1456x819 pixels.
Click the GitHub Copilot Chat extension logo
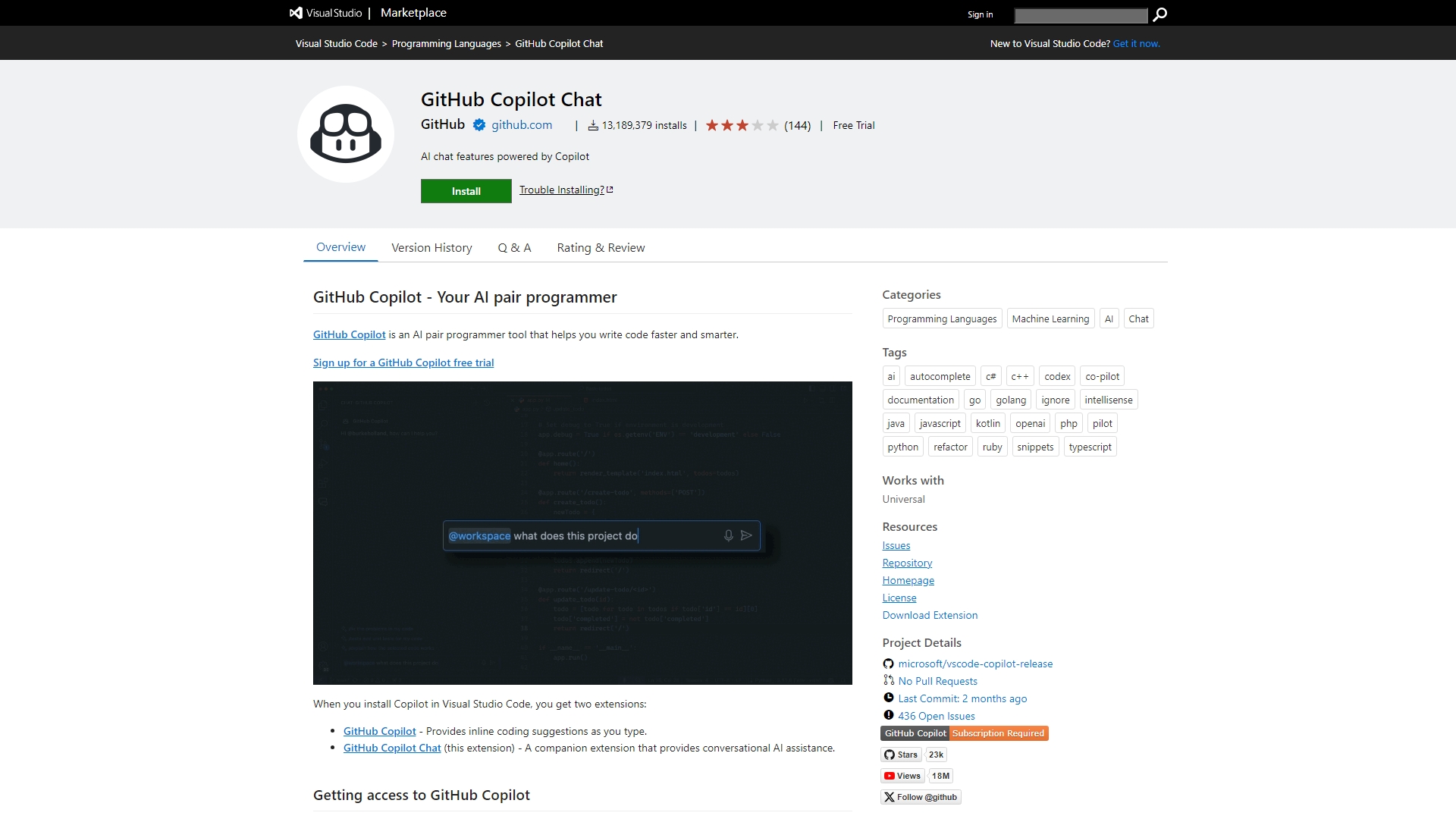(x=346, y=134)
